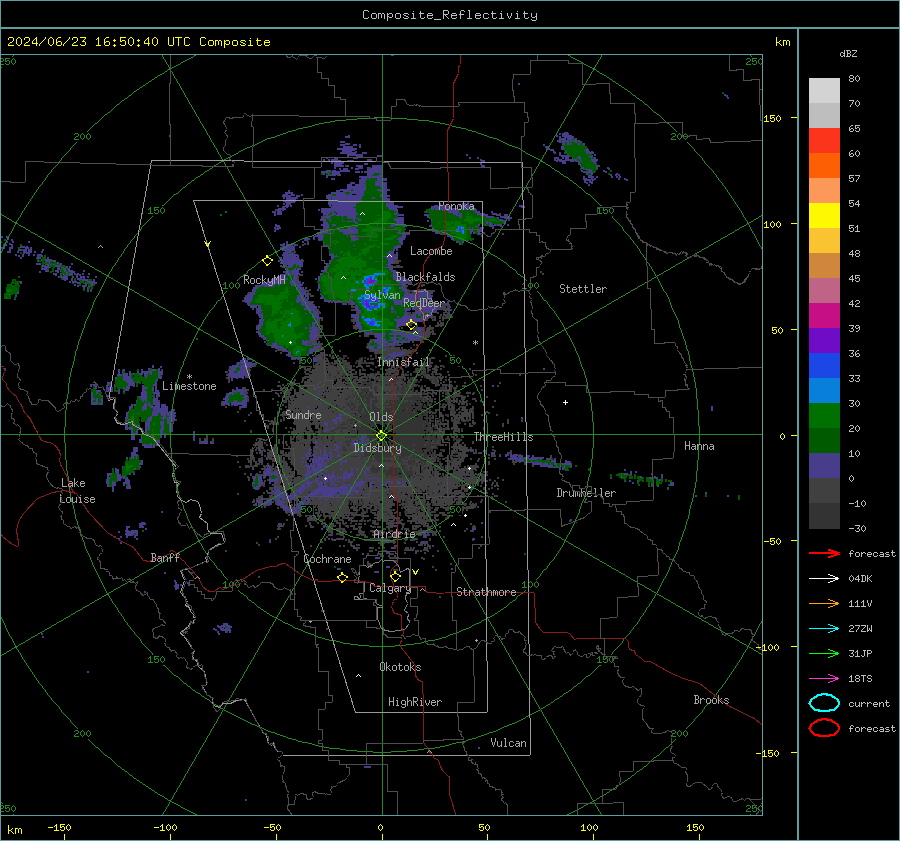Click the cyan 27ZW arrow icon
The height and width of the screenshot is (841, 900).
(824, 629)
